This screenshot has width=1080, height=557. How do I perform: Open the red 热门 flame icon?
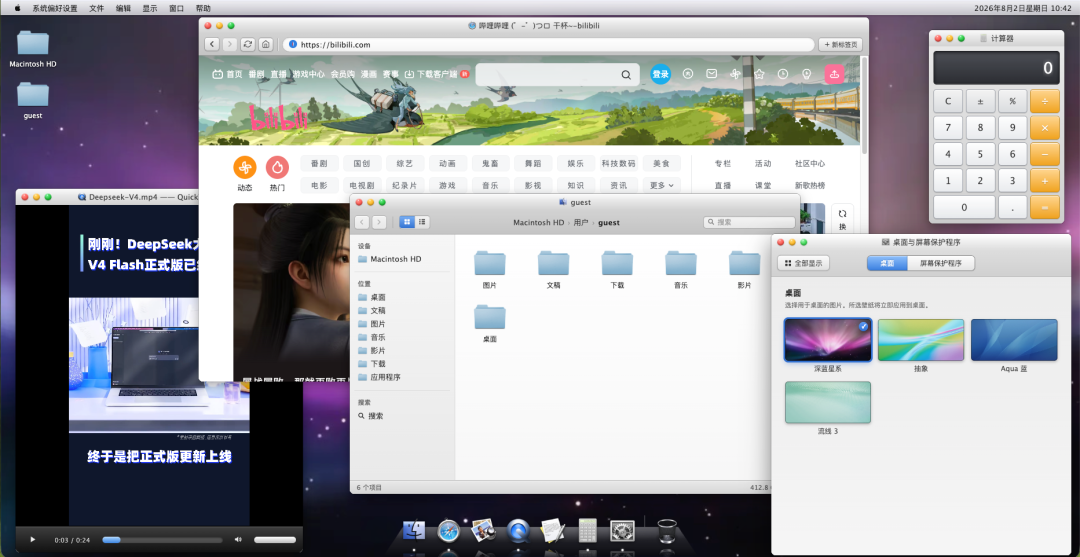[x=277, y=167]
